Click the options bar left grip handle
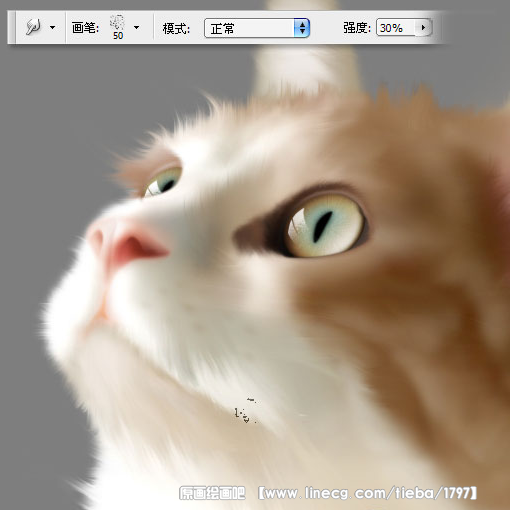 (x=11, y=27)
